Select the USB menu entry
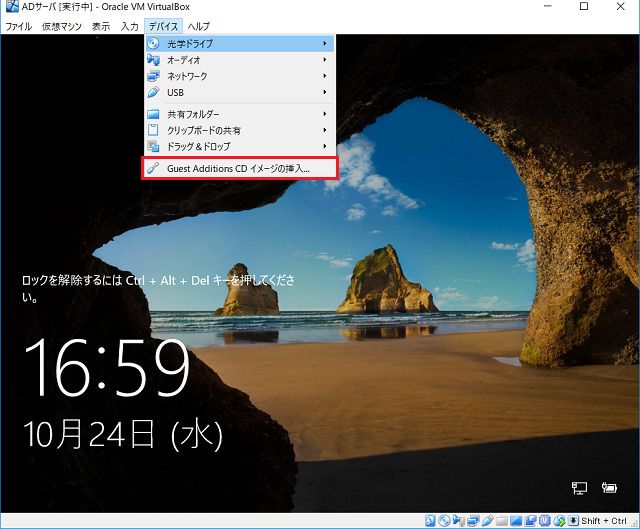Screen dimensions: 640x529 click(x=175, y=92)
